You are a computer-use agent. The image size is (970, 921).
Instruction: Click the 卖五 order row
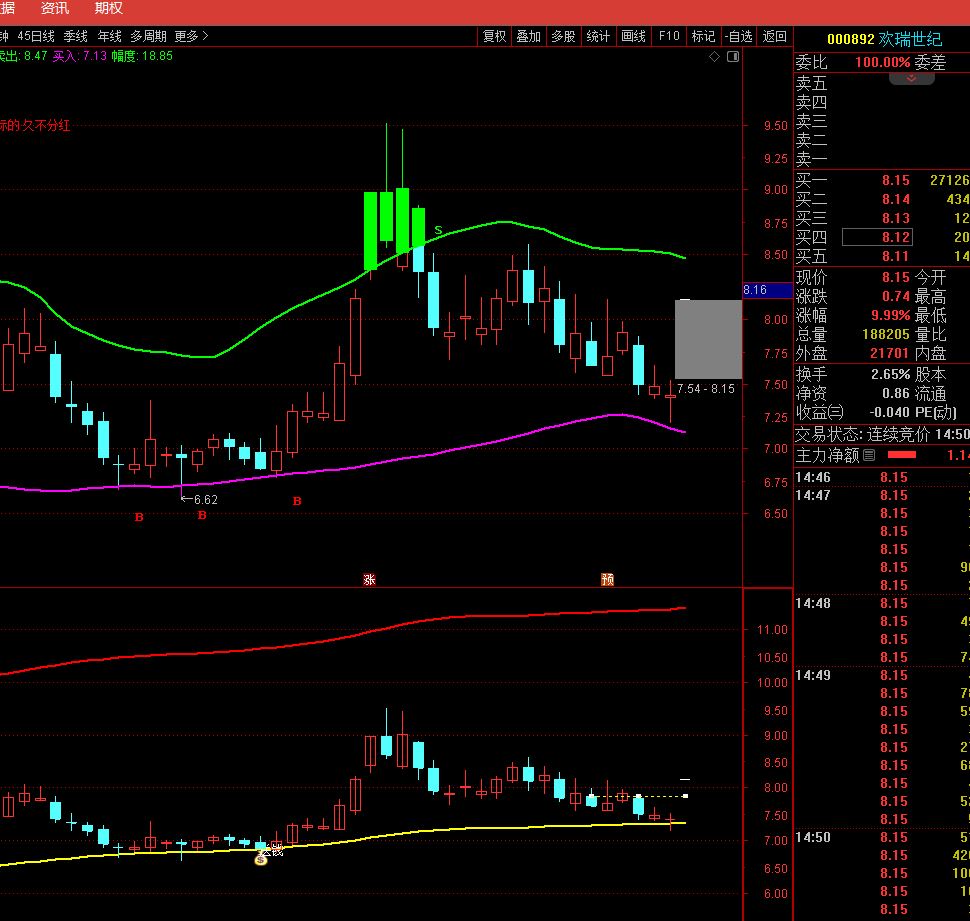pos(882,84)
